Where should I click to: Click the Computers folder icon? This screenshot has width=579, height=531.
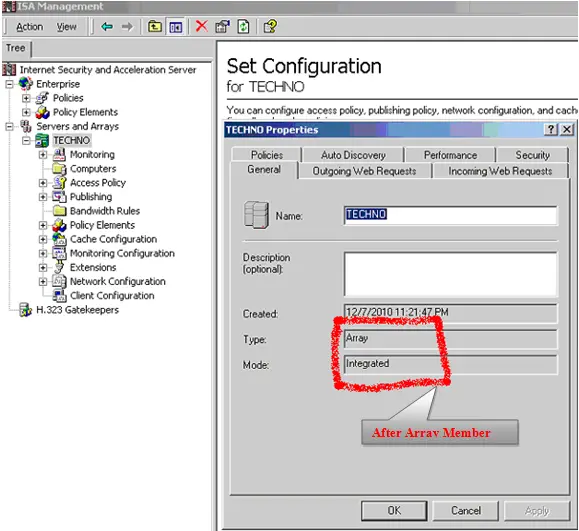pyautogui.click(x=59, y=169)
